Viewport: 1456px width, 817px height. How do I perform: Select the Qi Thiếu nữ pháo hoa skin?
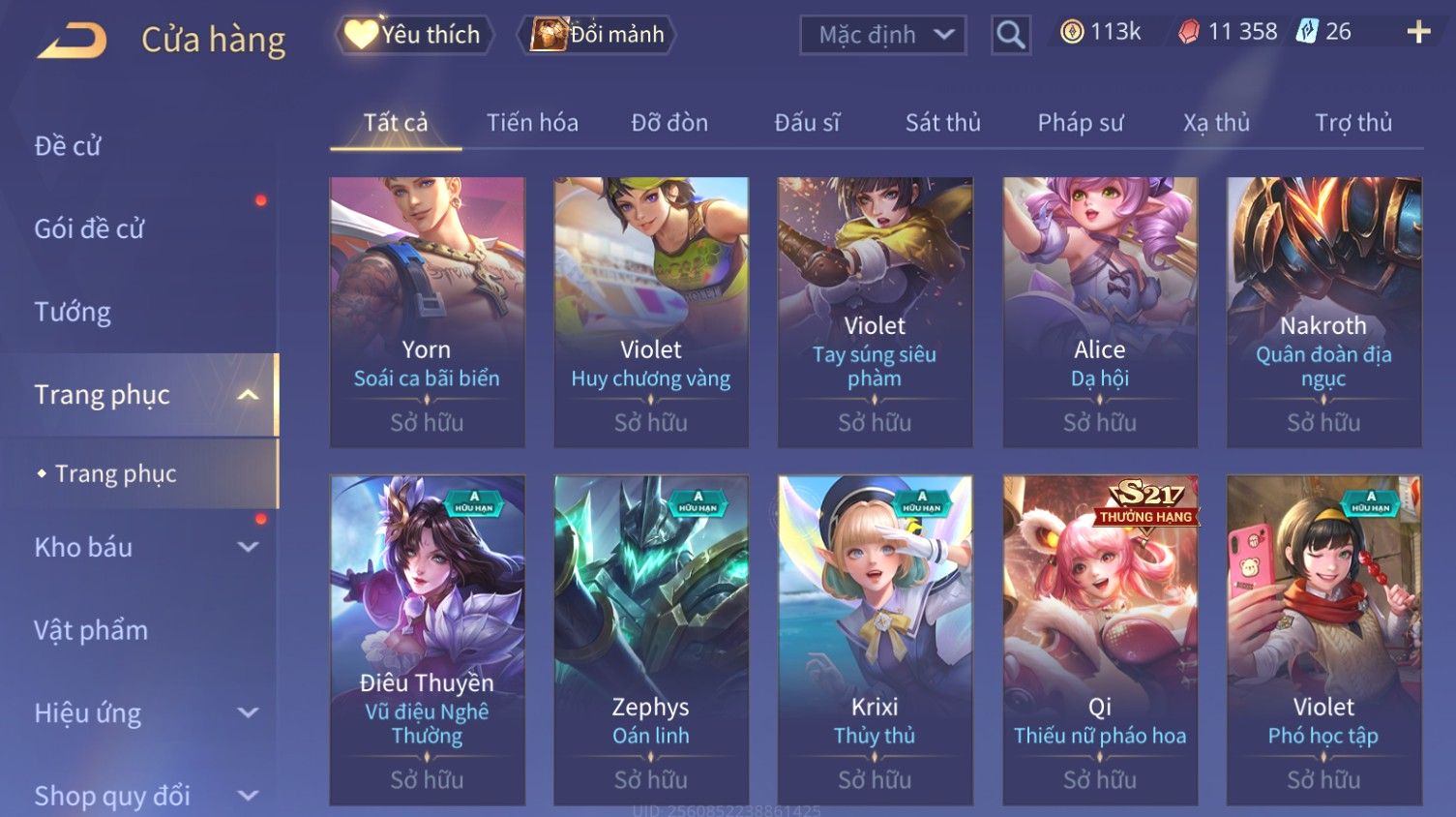pyautogui.click(x=1100, y=640)
